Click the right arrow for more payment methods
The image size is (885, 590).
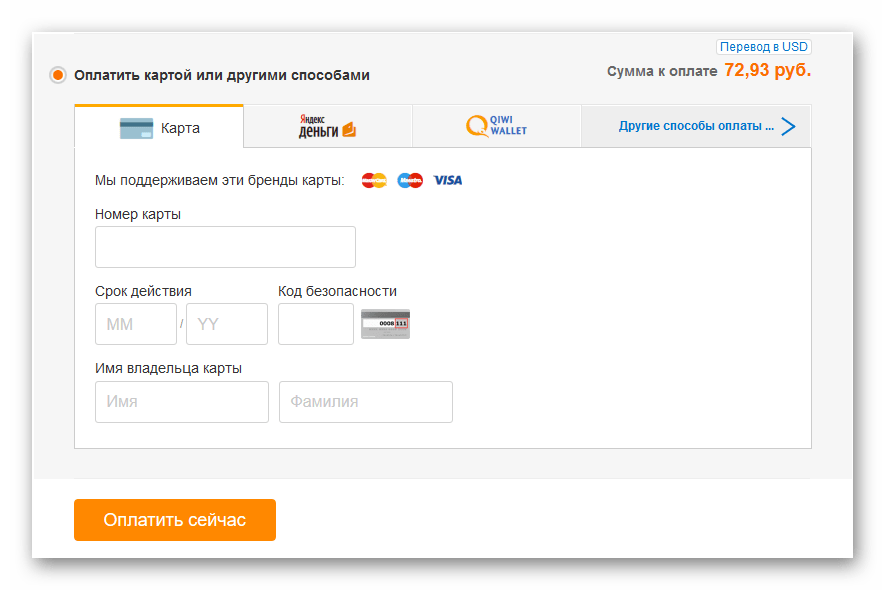788,126
